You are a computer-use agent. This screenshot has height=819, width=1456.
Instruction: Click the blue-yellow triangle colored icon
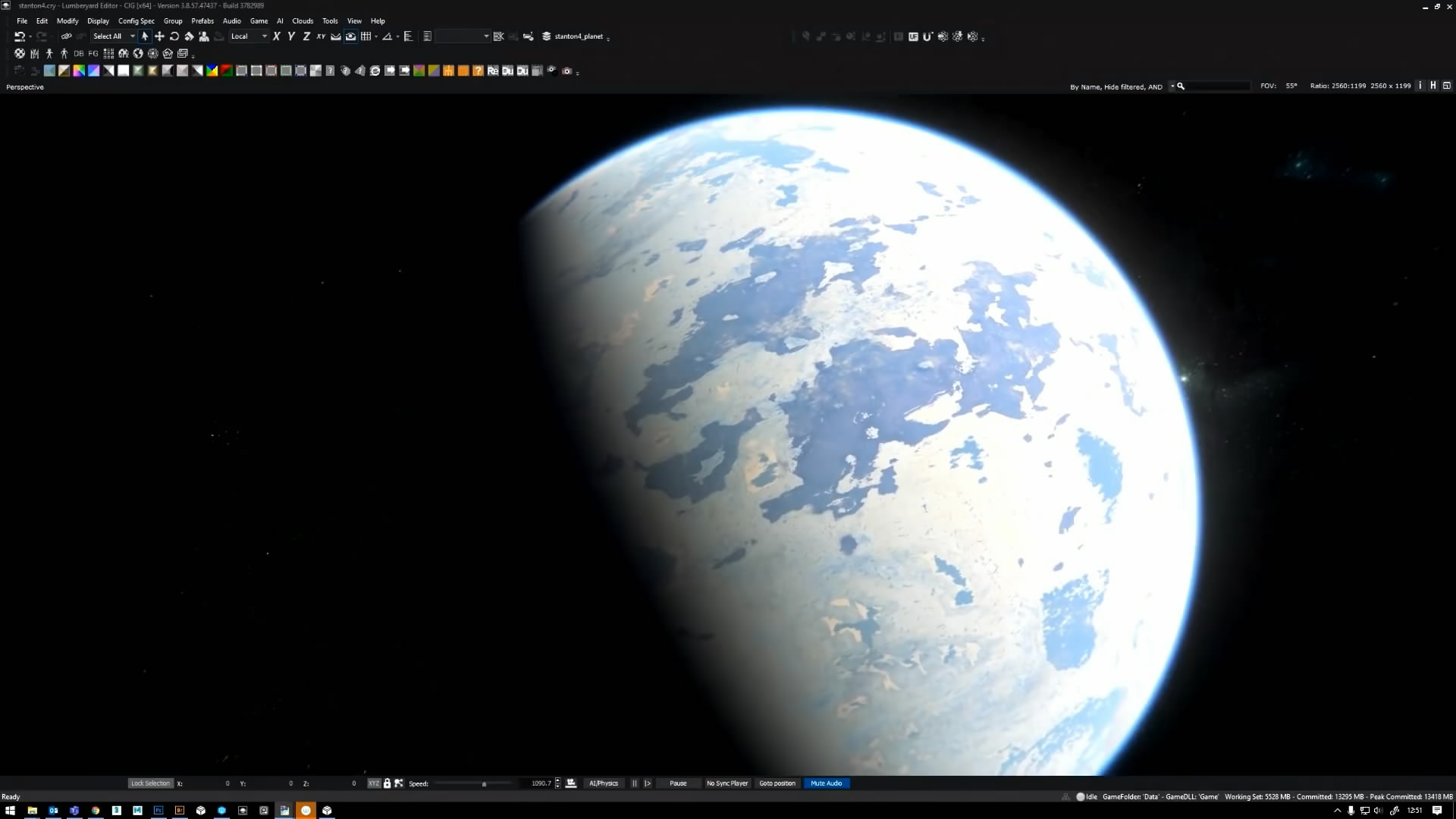[212, 71]
